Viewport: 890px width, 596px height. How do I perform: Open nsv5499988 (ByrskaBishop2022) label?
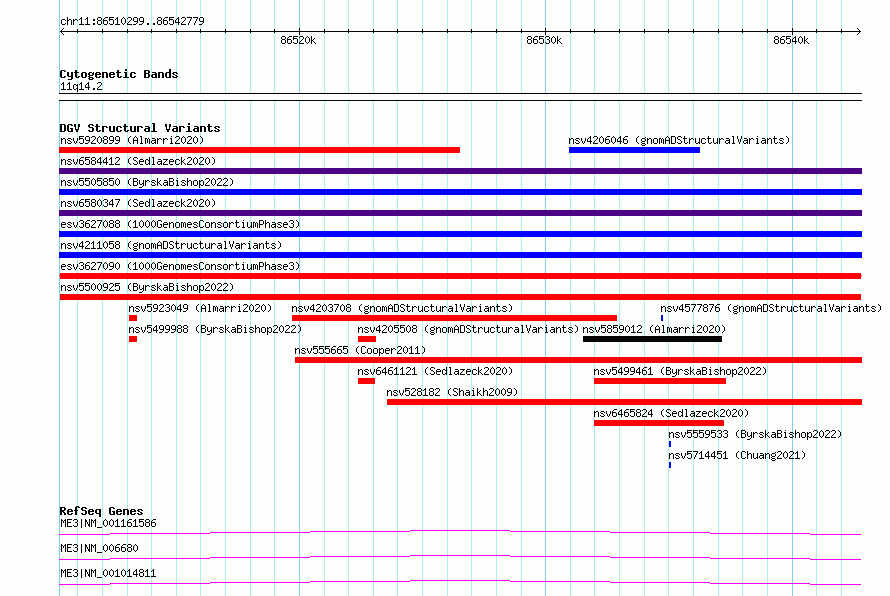pyautogui.click(x=215, y=329)
